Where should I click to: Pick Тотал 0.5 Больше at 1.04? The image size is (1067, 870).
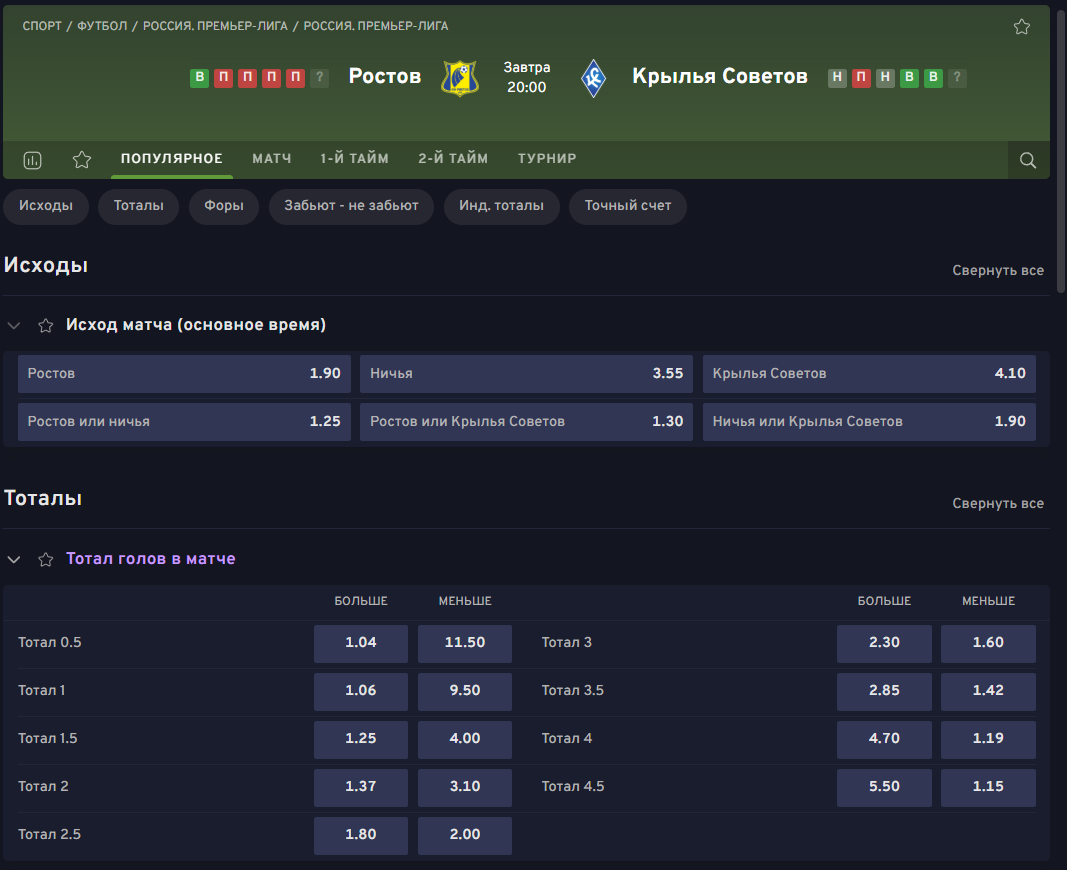(x=361, y=643)
